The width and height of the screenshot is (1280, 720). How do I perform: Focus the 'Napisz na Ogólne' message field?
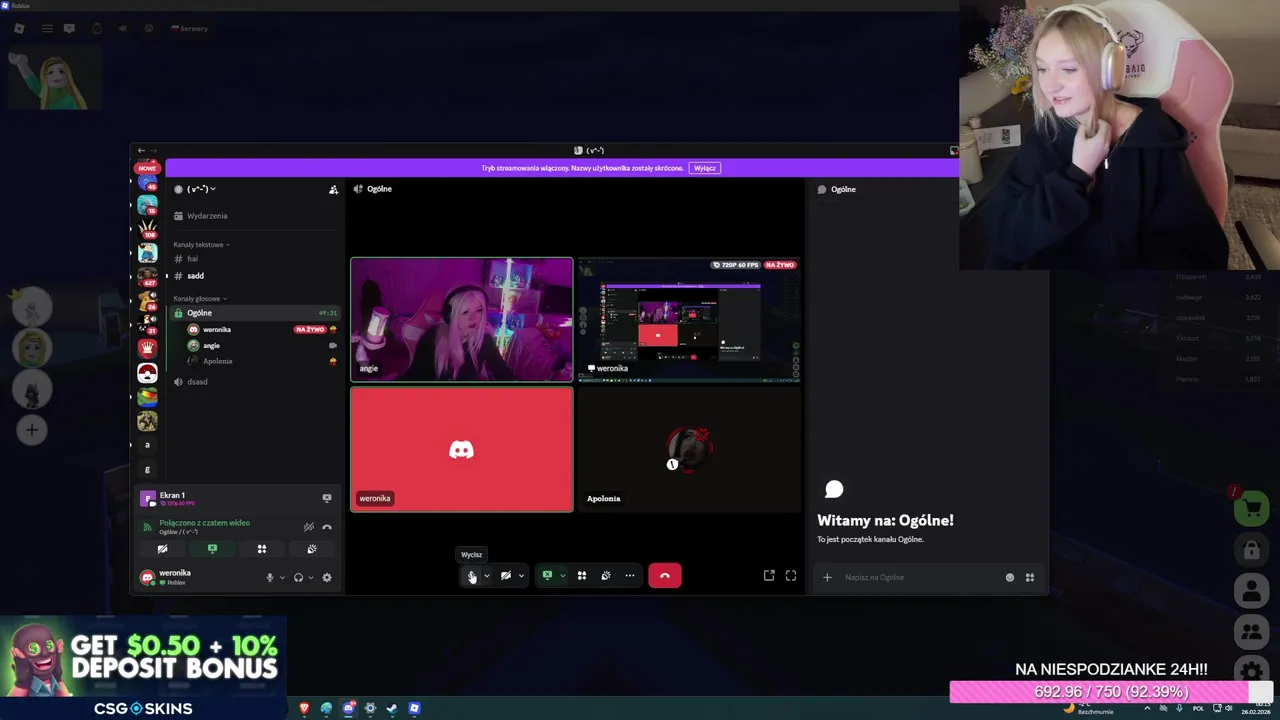click(920, 577)
